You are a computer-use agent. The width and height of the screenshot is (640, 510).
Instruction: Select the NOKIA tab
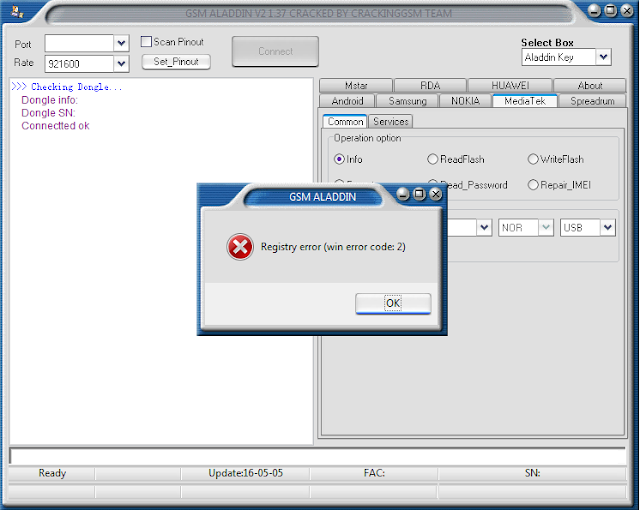pyautogui.click(x=465, y=101)
